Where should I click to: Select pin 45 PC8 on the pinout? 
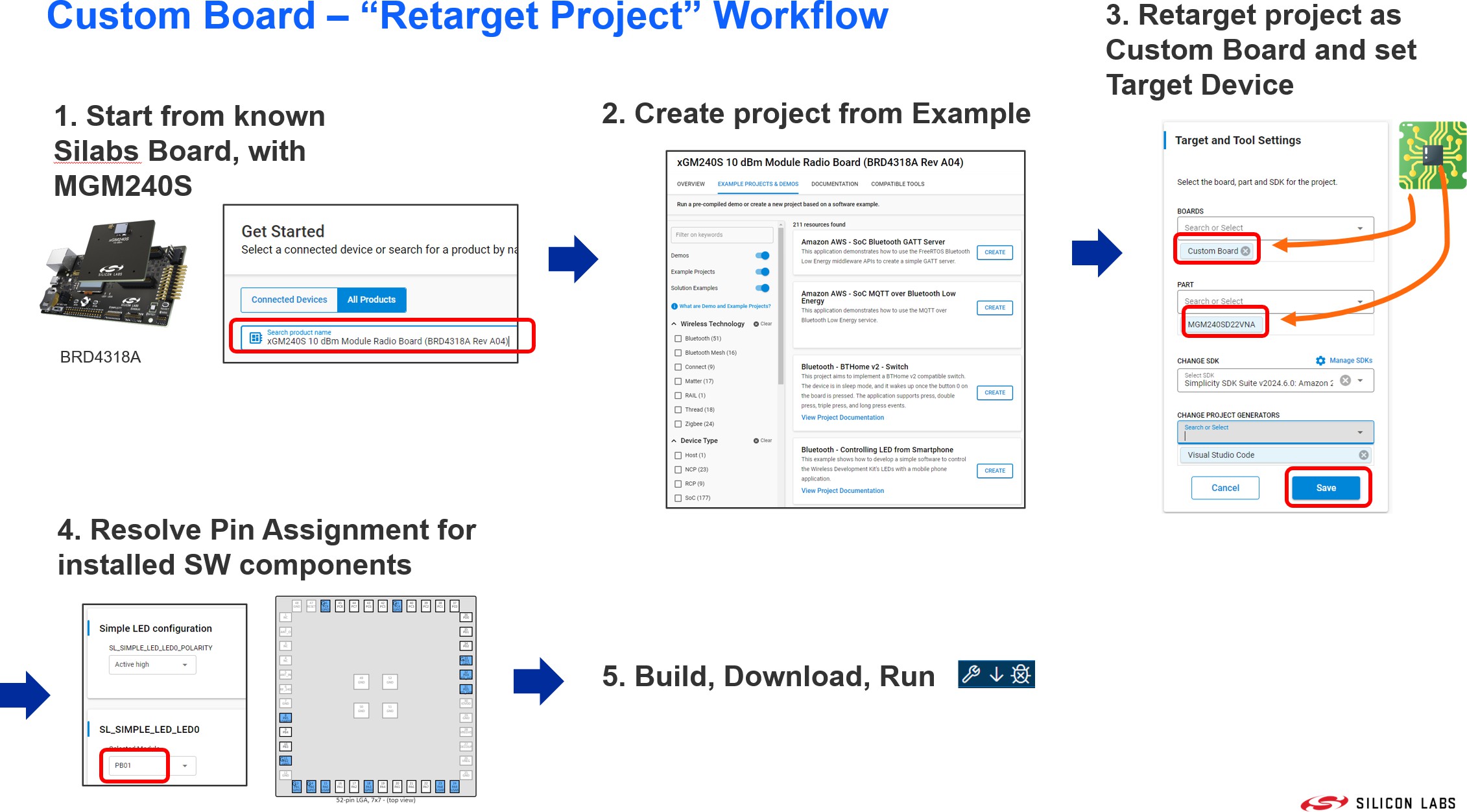tap(340, 606)
